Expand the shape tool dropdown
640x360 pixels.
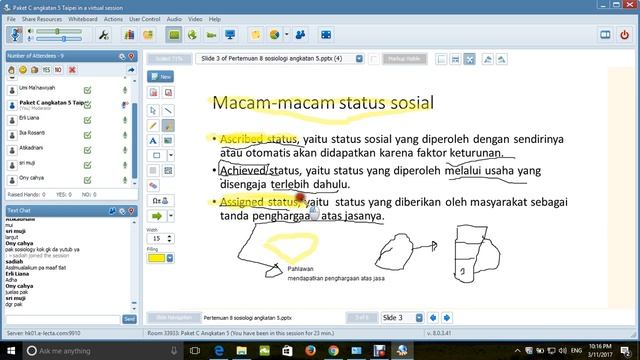coord(171,156)
